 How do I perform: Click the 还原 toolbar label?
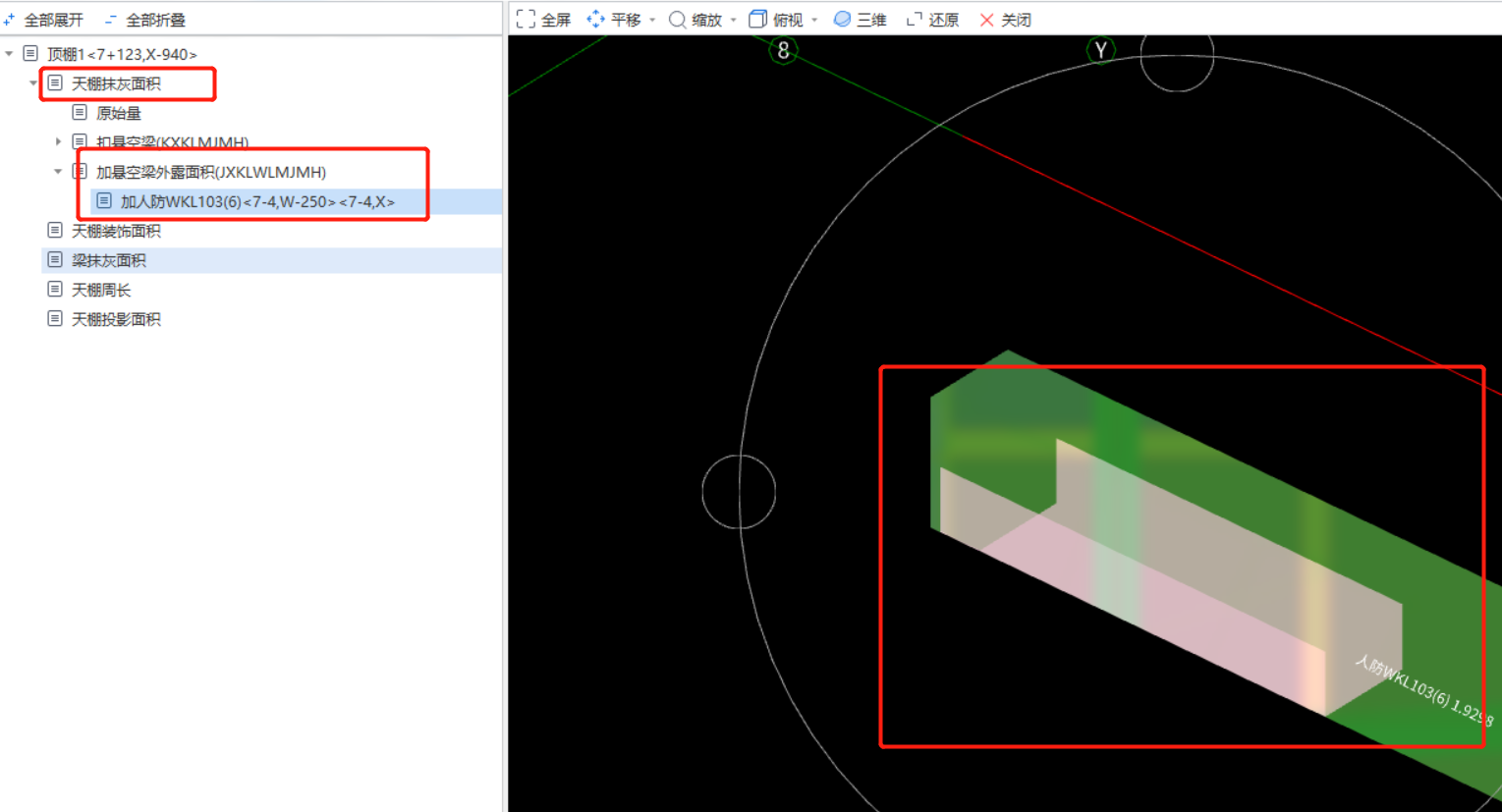[x=944, y=20]
